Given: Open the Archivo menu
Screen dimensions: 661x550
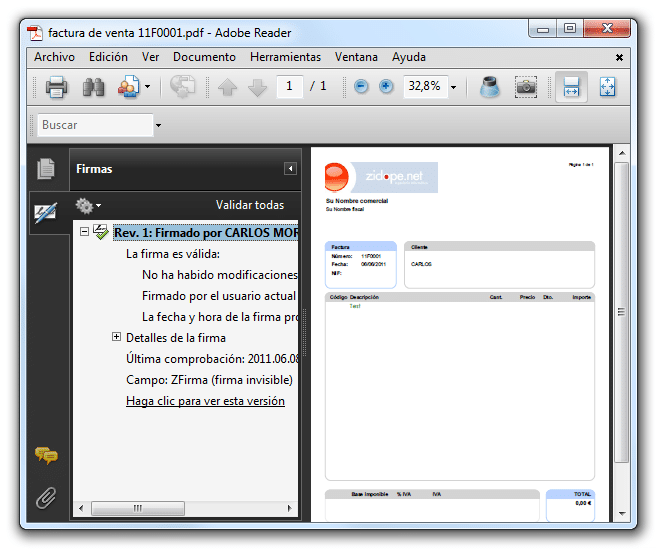Looking at the screenshot, I should click(x=54, y=57).
